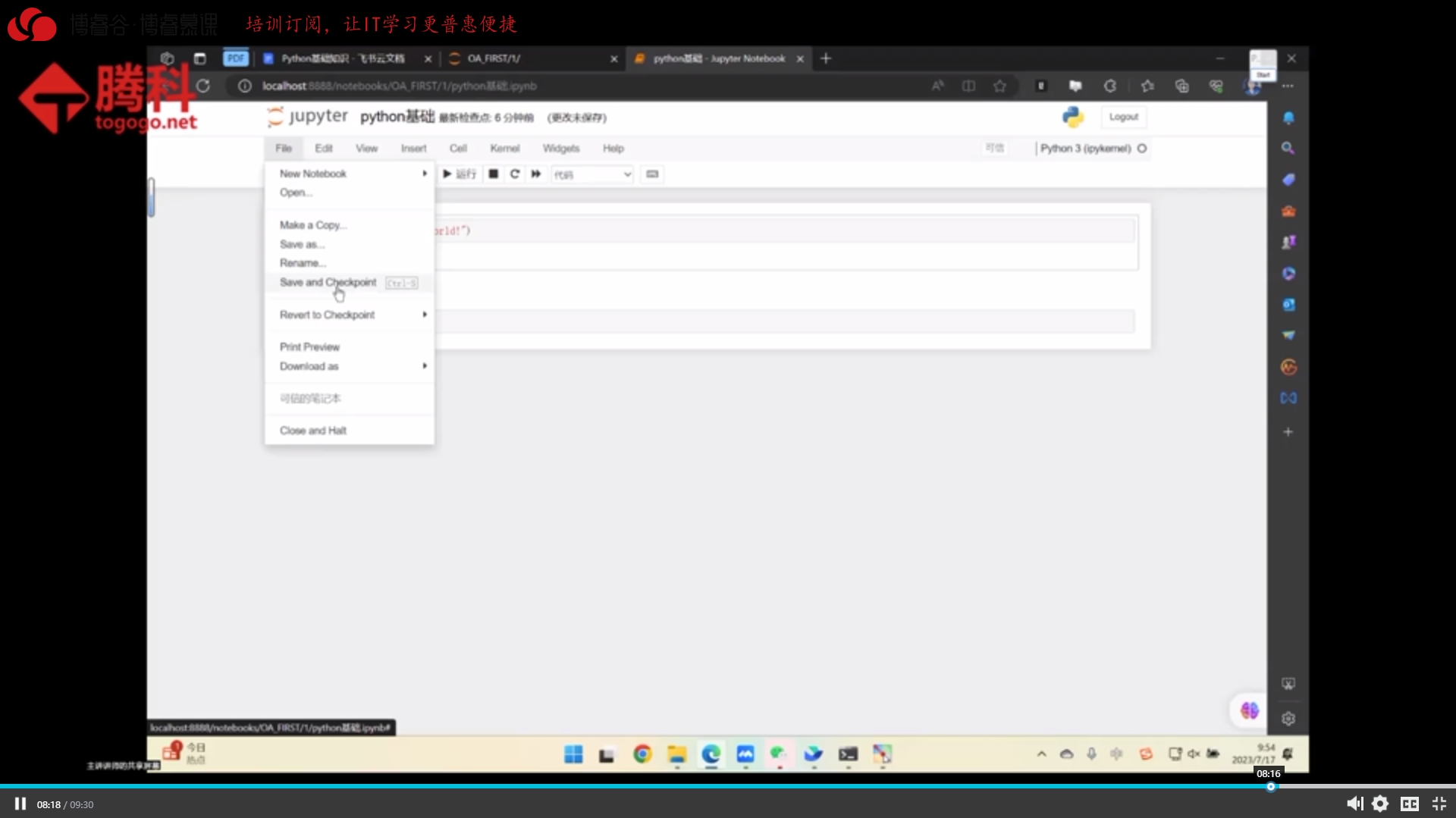Click the split screen icon in address bar
The image size is (1456, 818).
click(968, 86)
